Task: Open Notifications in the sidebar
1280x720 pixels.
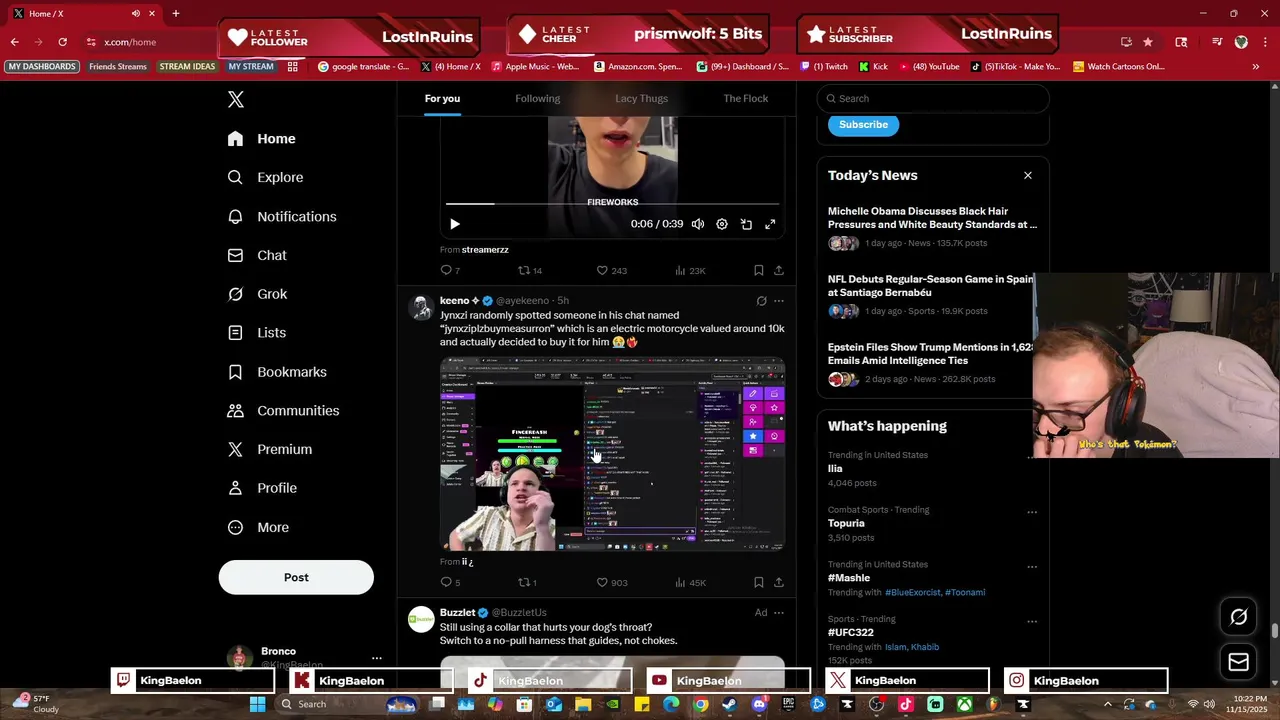Action: [283, 216]
